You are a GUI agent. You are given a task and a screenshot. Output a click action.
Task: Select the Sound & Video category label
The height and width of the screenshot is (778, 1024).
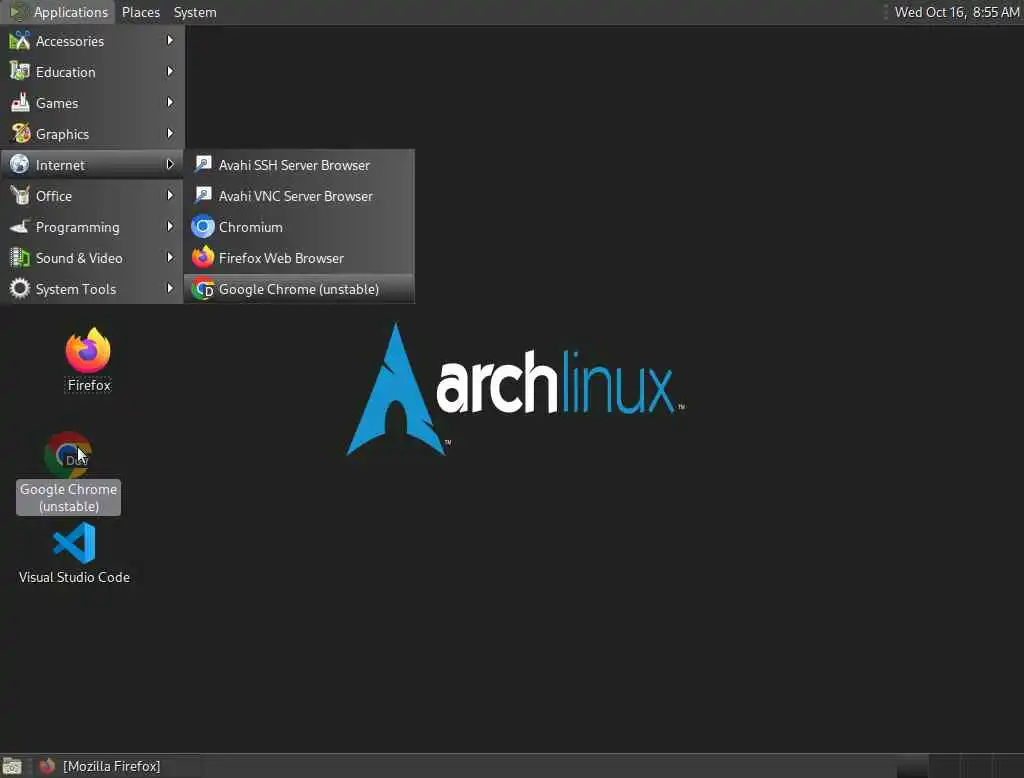pos(79,258)
